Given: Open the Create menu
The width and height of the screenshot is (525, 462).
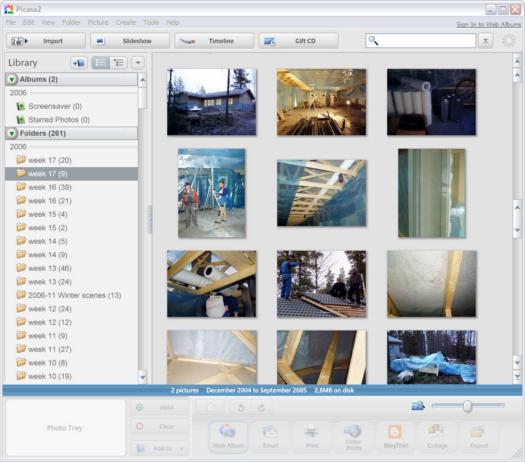Looking at the screenshot, I should click(126, 22).
